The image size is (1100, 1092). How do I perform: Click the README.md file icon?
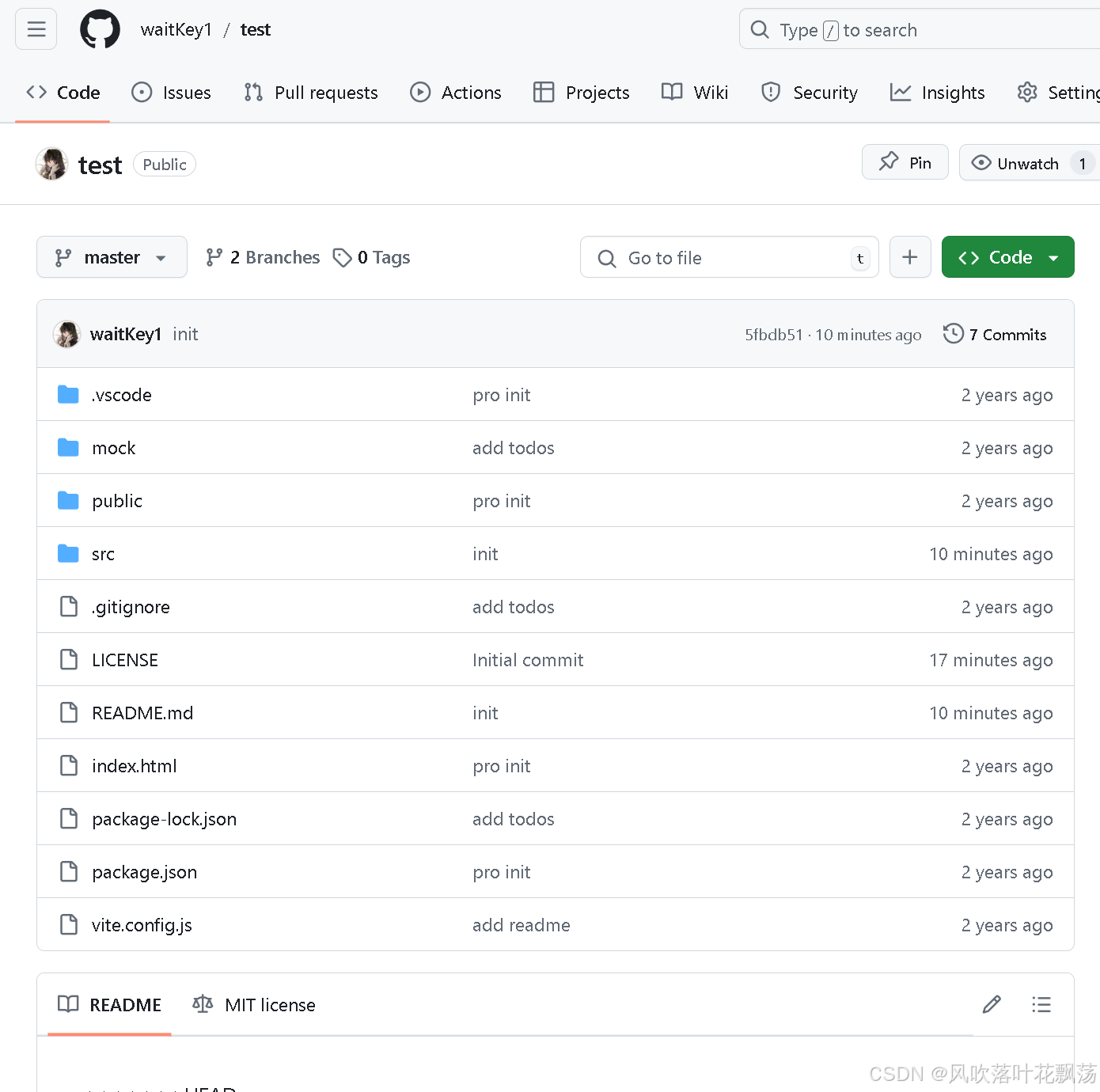click(x=69, y=712)
